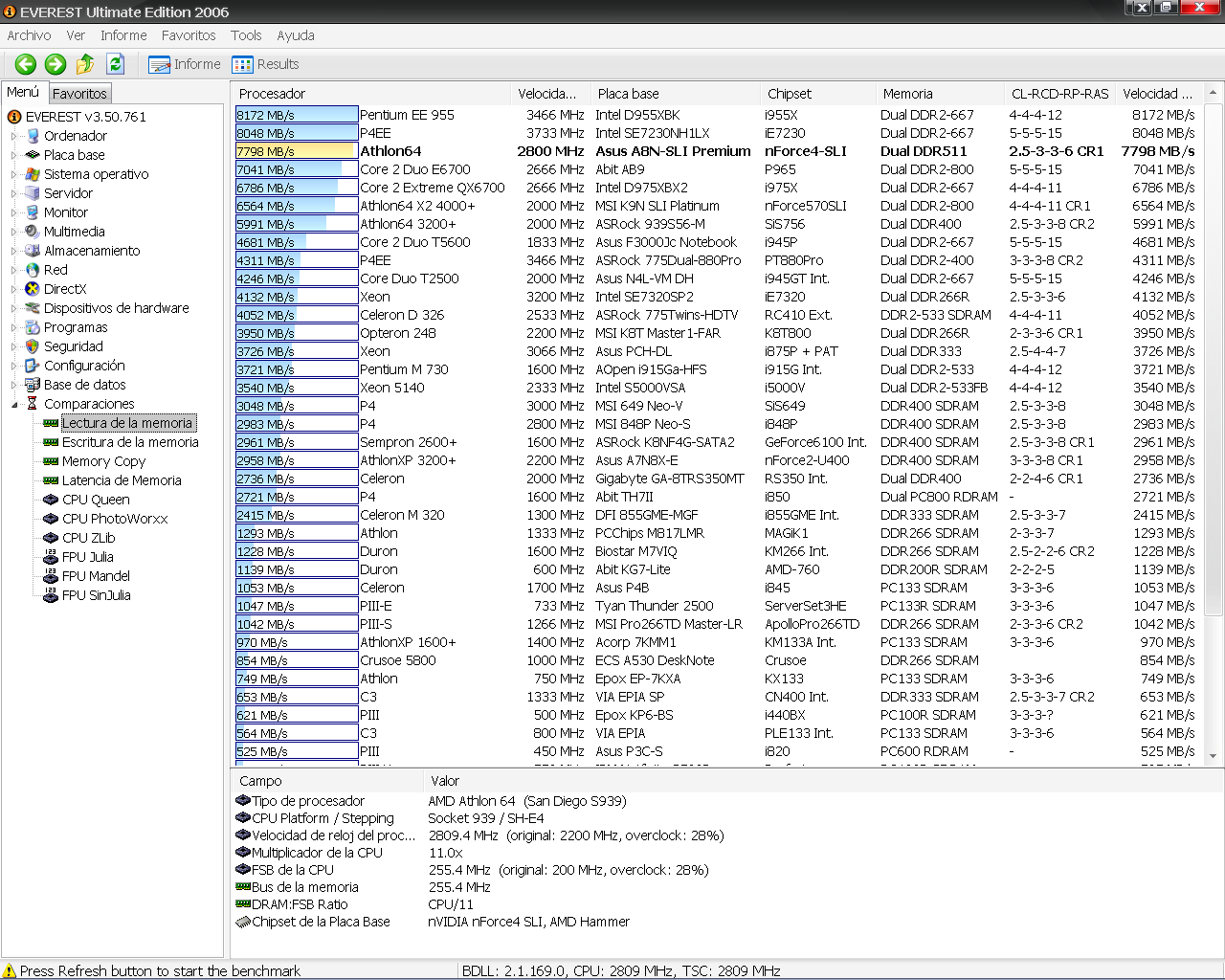Click the Almacenamiento storage icon
Viewport: 1225px width, 980px height.
[33, 251]
